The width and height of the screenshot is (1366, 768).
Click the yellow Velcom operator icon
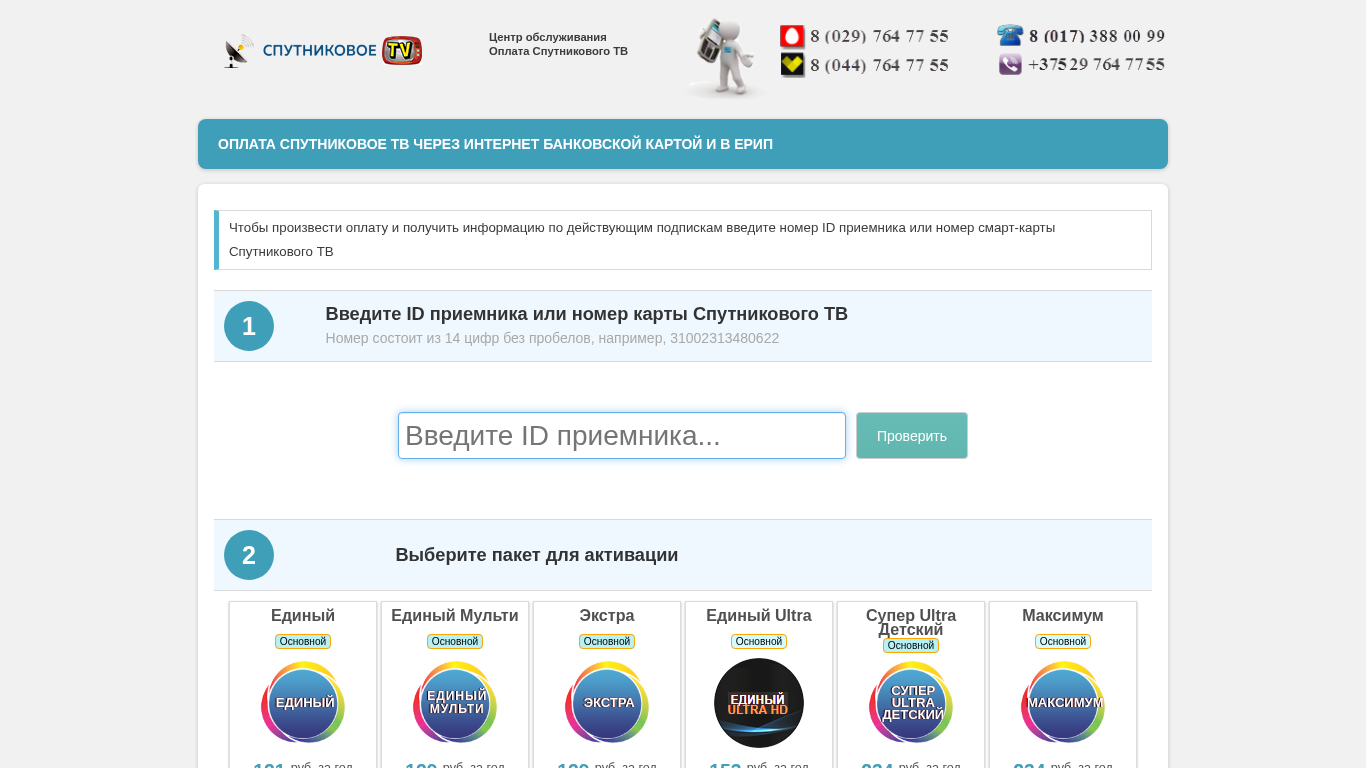point(792,65)
